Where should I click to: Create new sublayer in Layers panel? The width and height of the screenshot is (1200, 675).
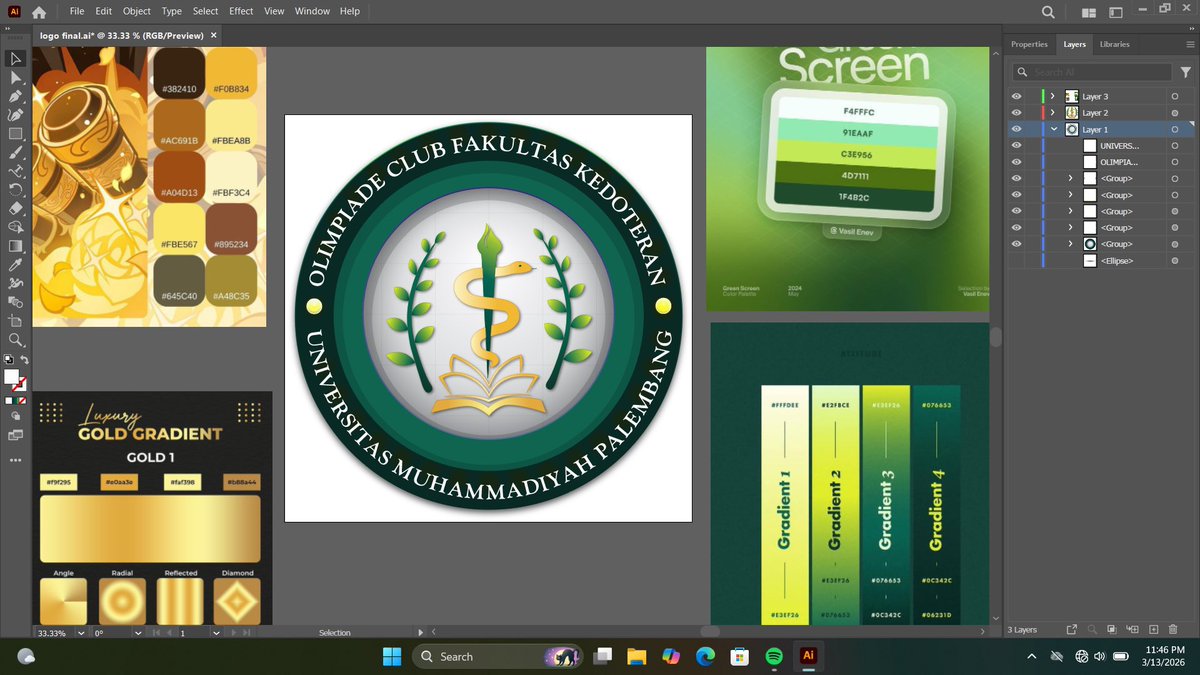[x=1133, y=629]
